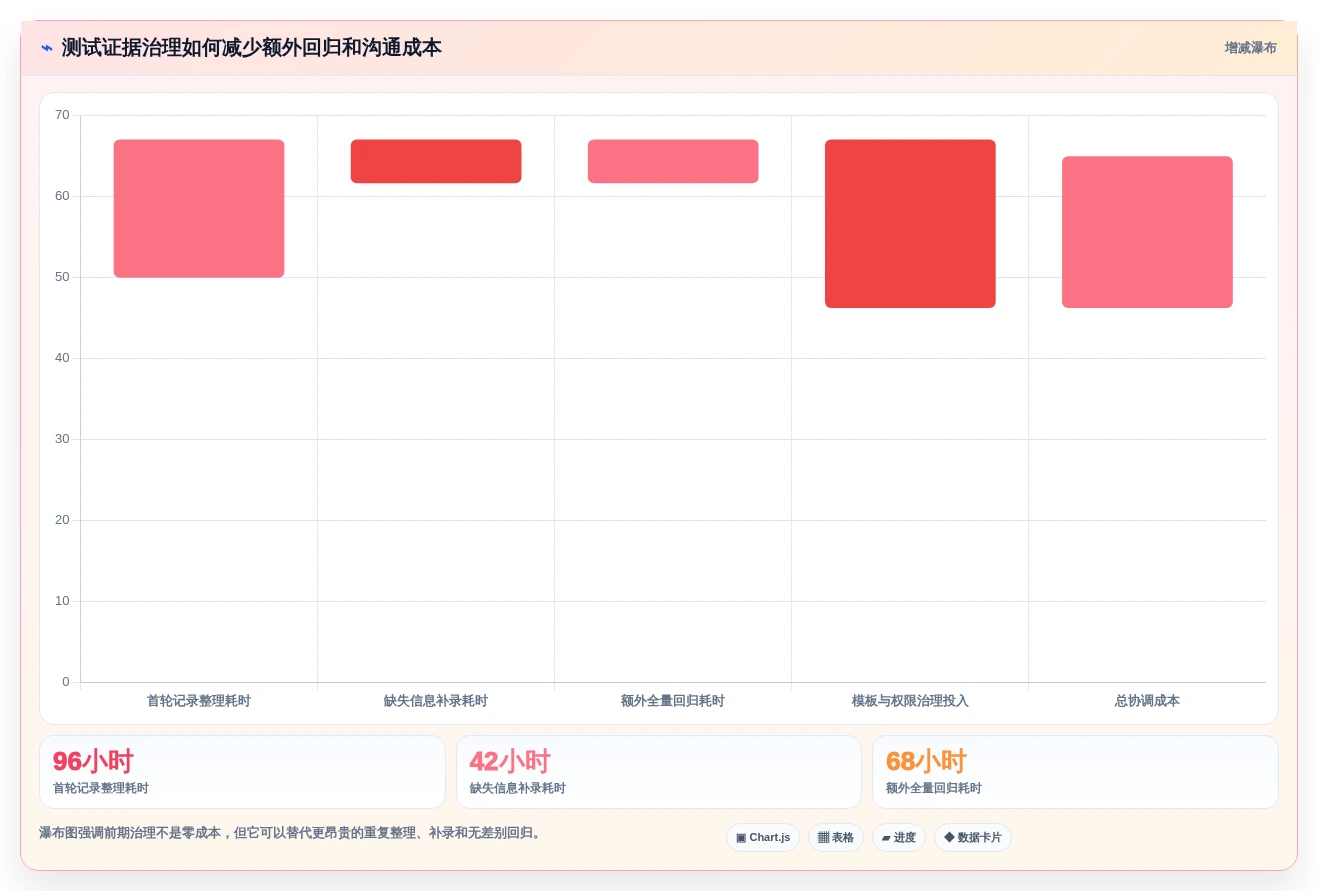Screen dimensions: 1318x891
Task: Click y-axis tick value 50
Action: (62, 277)
